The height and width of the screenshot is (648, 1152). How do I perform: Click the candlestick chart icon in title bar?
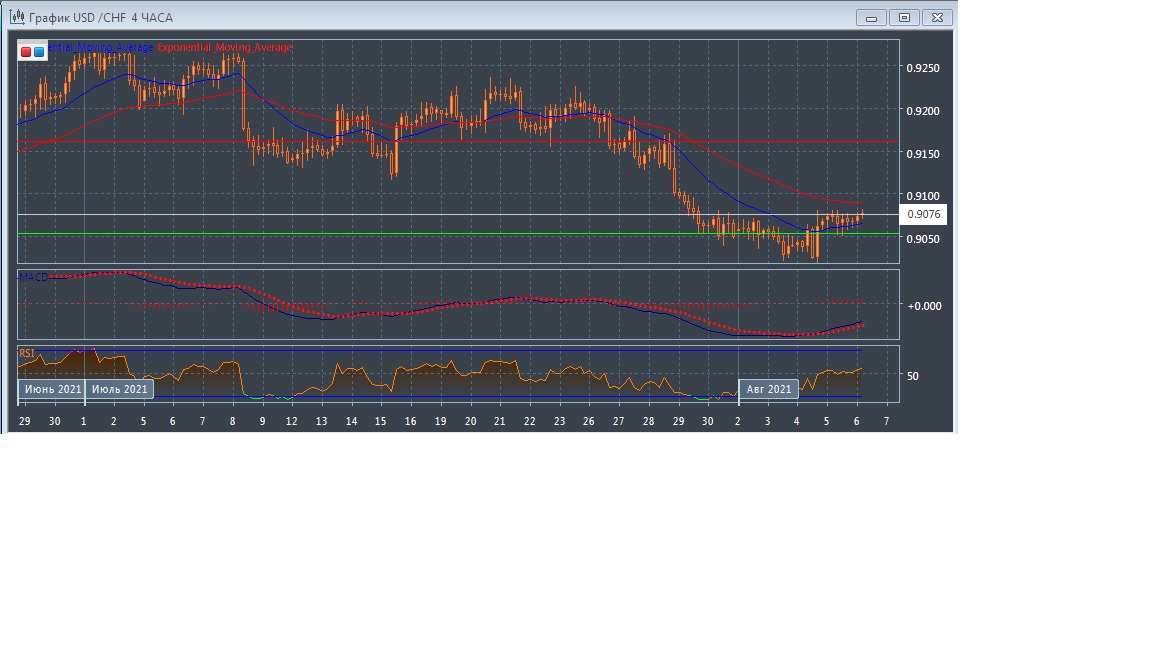point(17,17)
